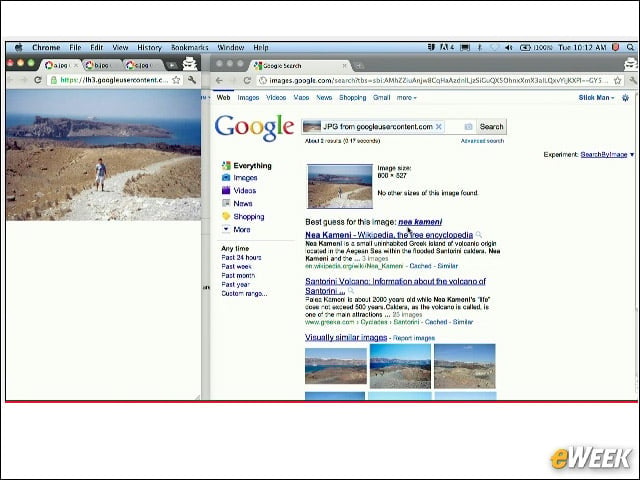The height and width of the screenshot is (480, 640).
Task: Open the Window menu
Action: [x=231, y=47]
